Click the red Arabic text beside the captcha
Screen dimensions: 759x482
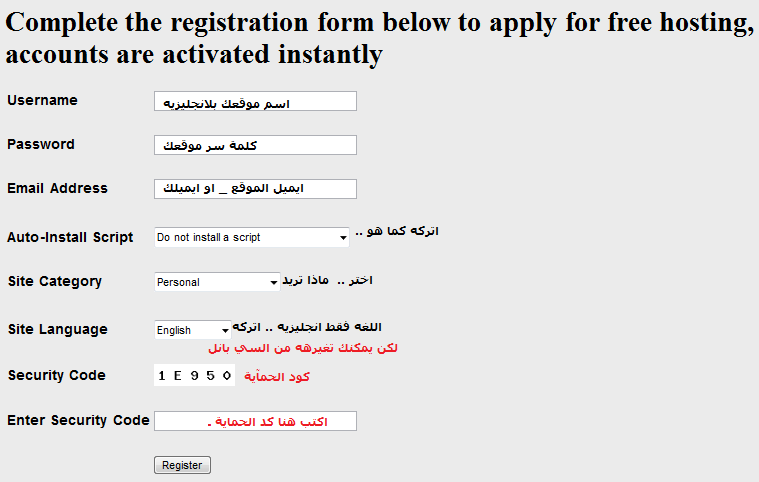(x=277, y=376)
